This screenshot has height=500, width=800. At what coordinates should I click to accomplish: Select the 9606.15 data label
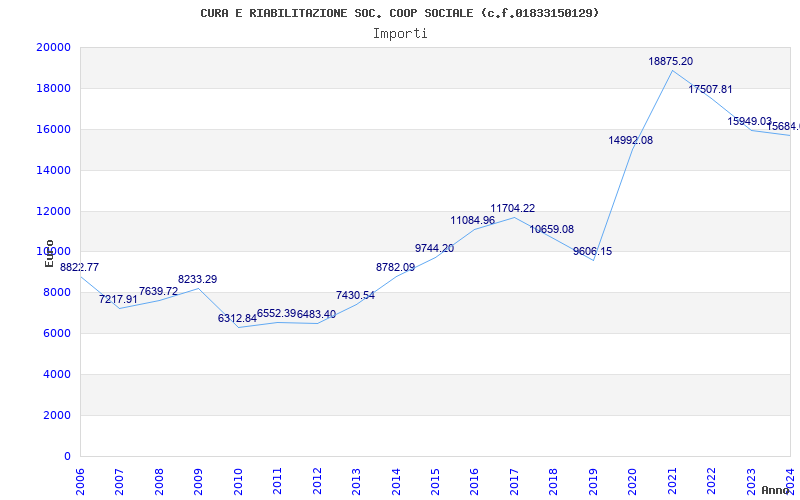pos(592,251)
